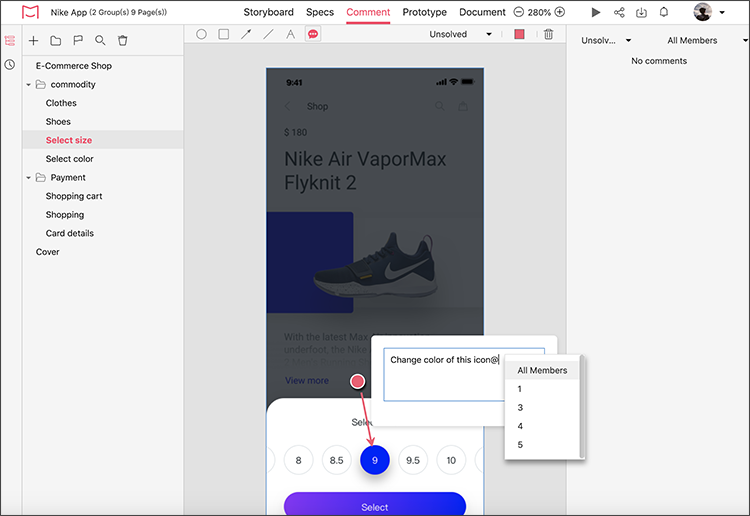Screen dimensions: 750x516
Task: Open the Shopping cart page
Action: click(x=74, y=196)
